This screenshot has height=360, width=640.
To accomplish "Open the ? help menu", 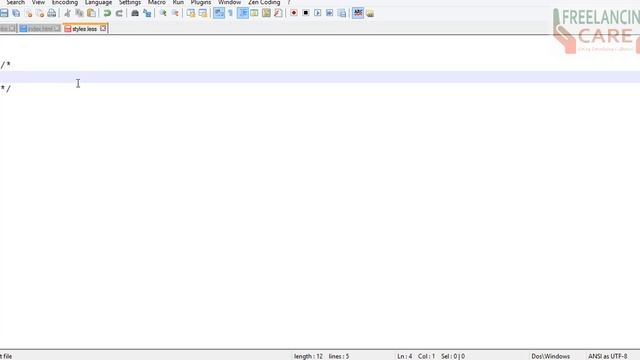I will [x=289, y=2].
